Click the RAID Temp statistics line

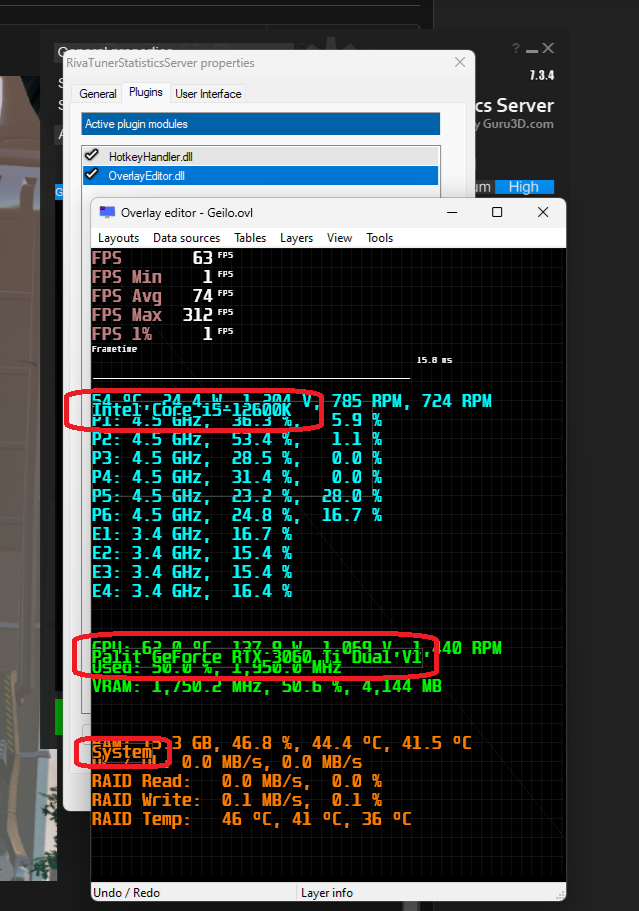tap(252, 819)
